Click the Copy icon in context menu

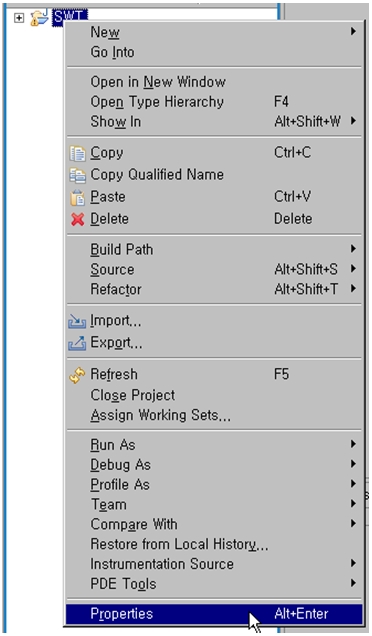[77, 153]
